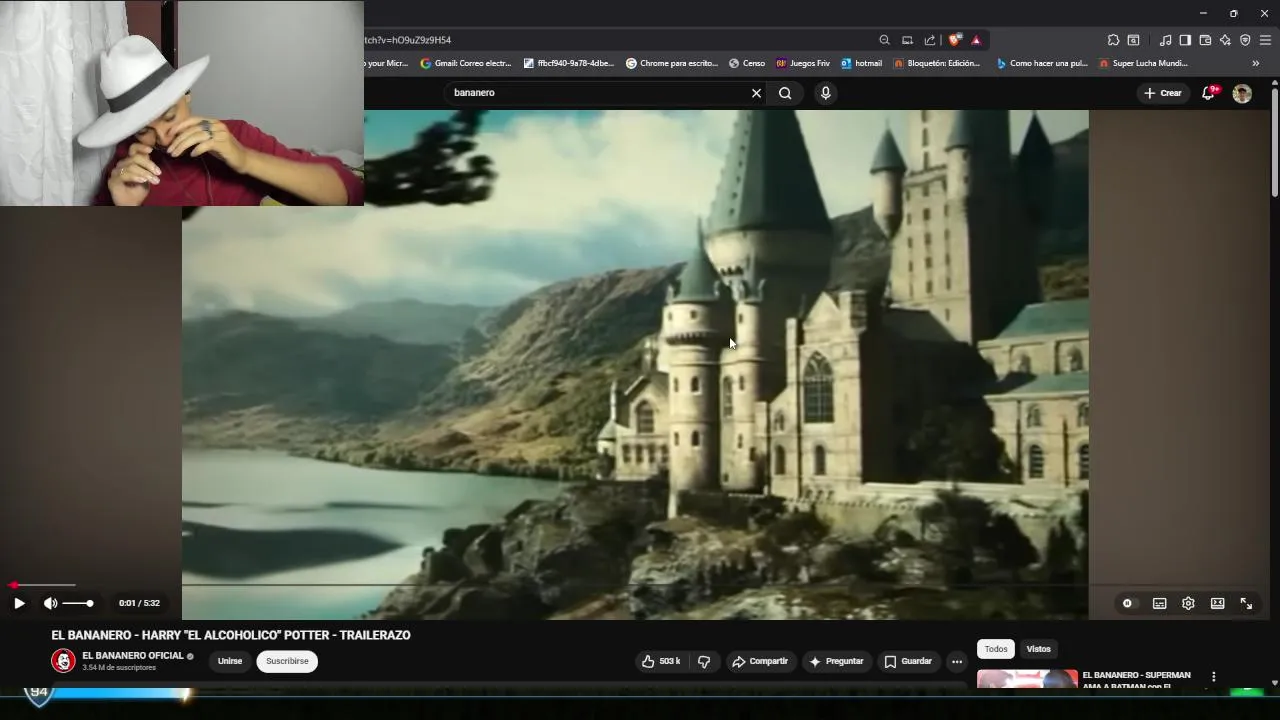Mute the video using the speaker icon

click(50, 603)
